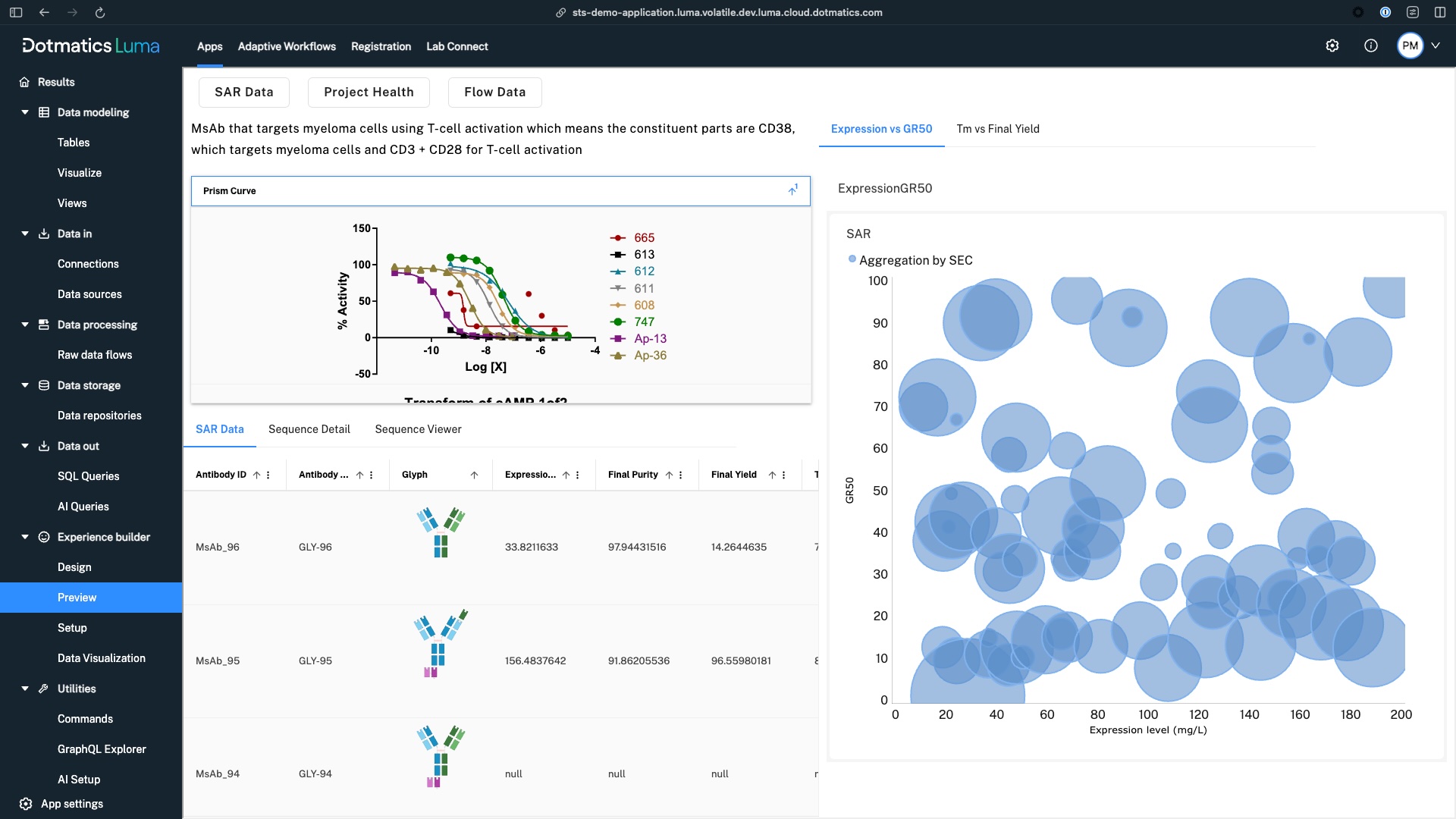
Task: Select the Data modeling table icon
Action: pyautogui.click(x=43, y=112)
